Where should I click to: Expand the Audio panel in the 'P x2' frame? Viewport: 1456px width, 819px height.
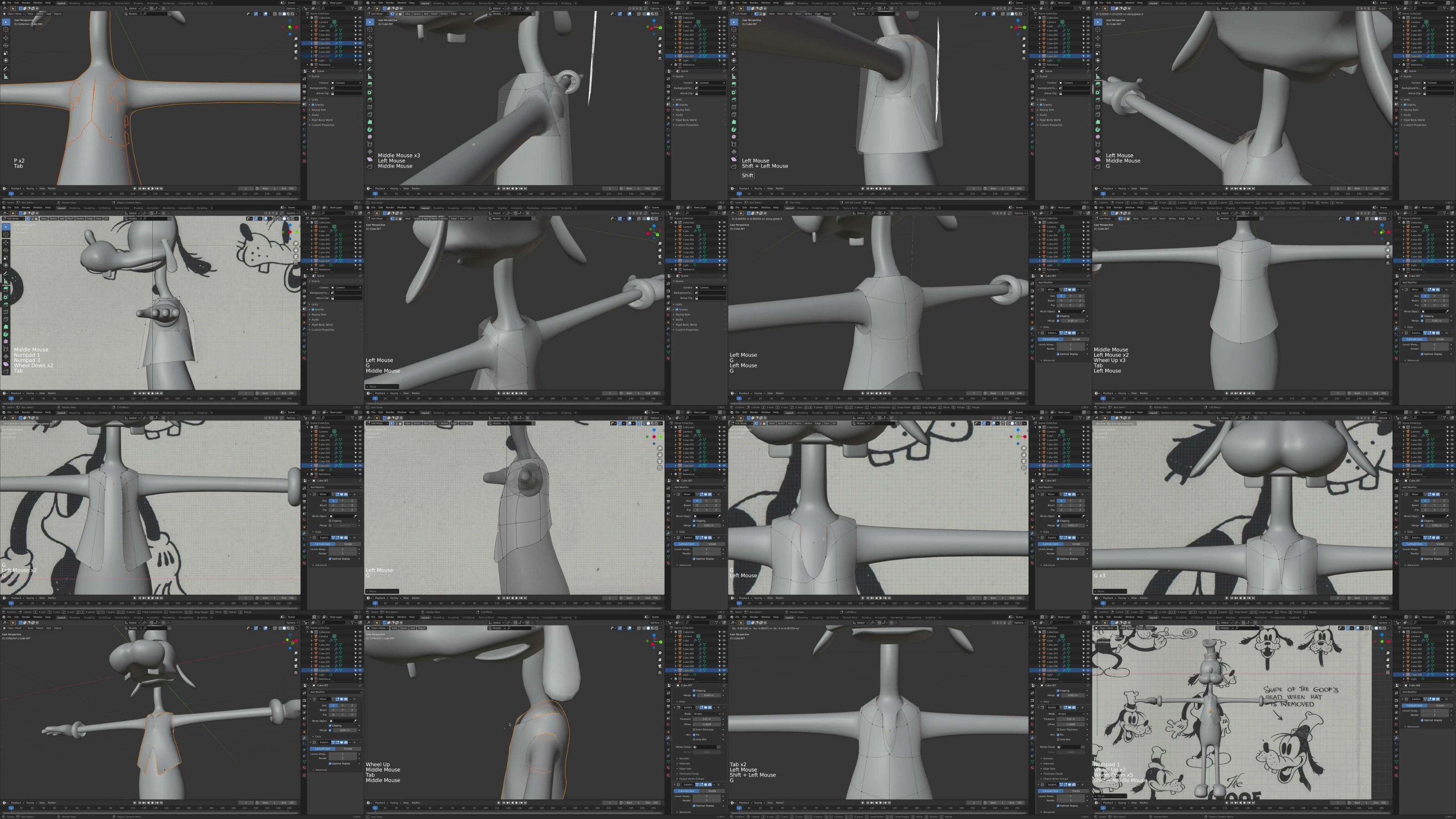(315, 115)
